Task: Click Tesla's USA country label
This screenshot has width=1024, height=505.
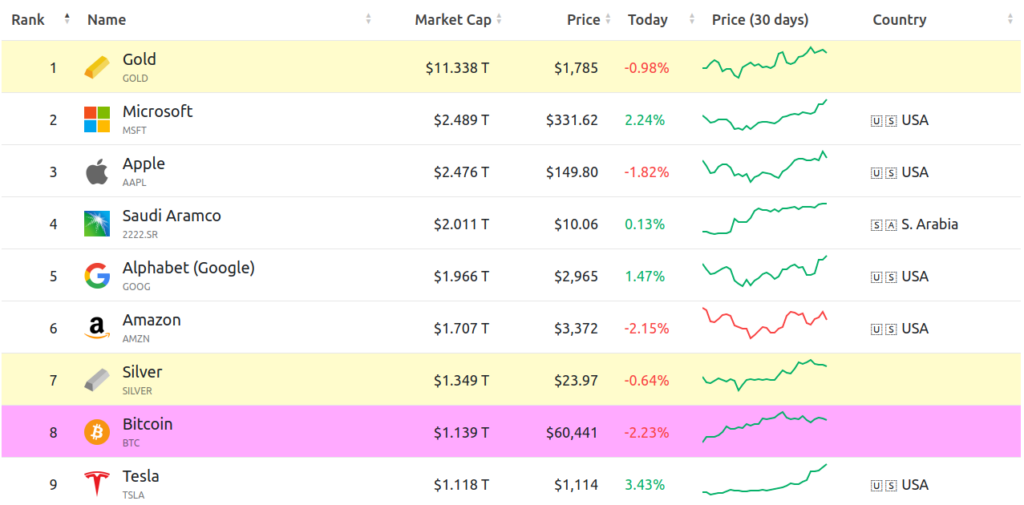Action: click(915, 485)
